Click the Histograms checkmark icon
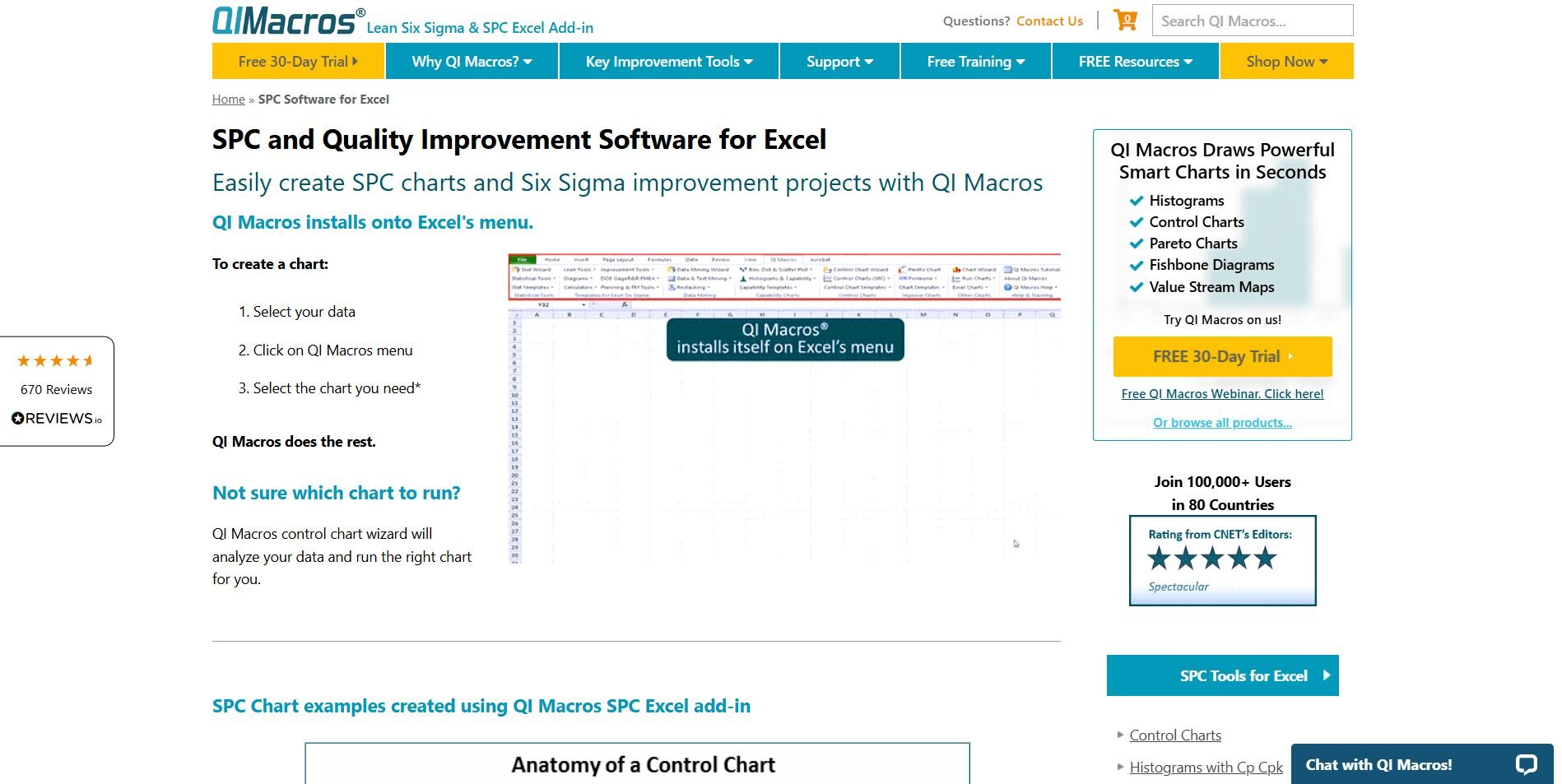The width and height of the screenshot is (1562, 784). (x=1137, y=201)
